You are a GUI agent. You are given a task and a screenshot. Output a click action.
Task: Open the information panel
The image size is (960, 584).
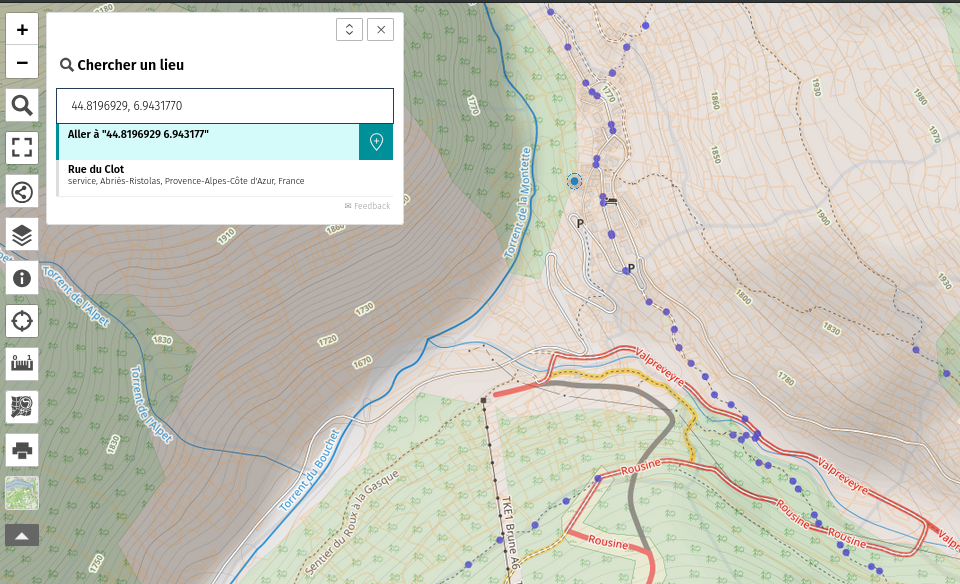pyautogui.click(x=22, y=278)
